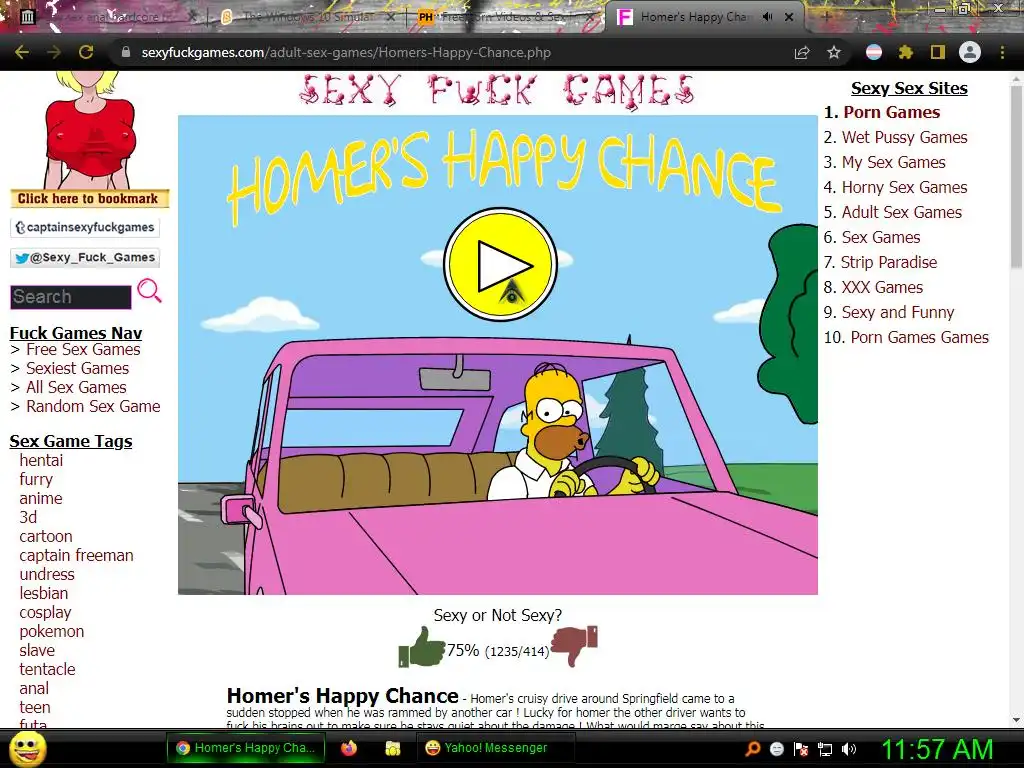Launch Firefox from the taskbar
Screen dimensions: 1024x768
(x=349, y=748)
